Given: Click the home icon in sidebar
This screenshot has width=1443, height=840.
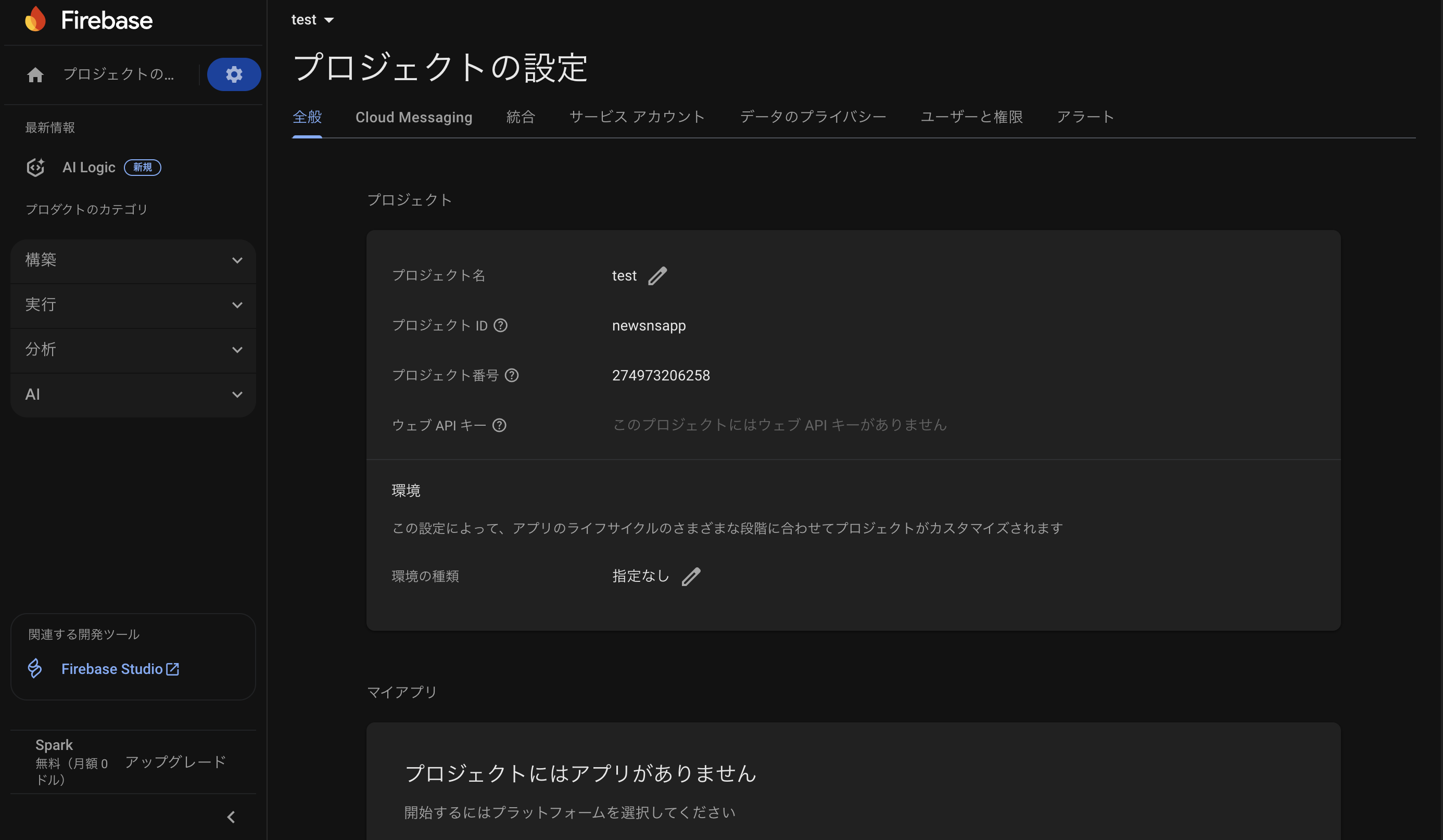Looking at the screenshot, I should (x=35, y=75).
